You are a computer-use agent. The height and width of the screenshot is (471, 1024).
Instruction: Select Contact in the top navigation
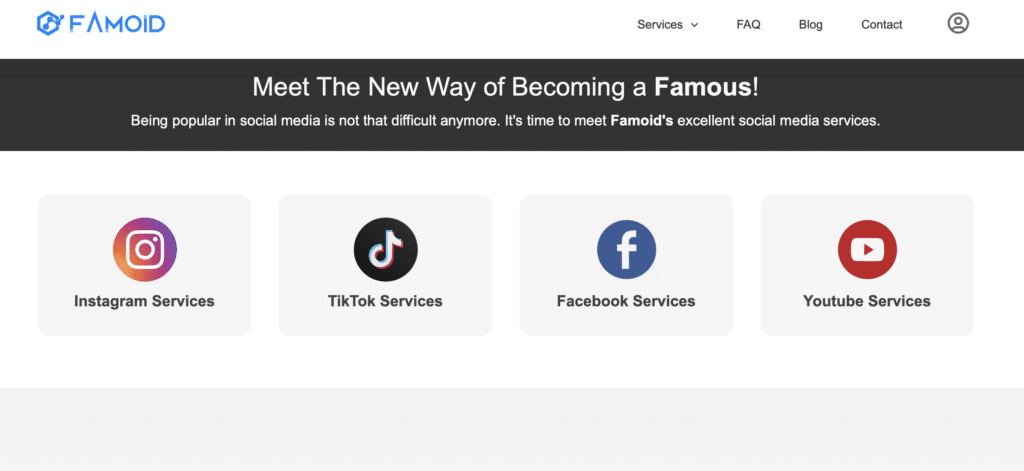point(882,25)
